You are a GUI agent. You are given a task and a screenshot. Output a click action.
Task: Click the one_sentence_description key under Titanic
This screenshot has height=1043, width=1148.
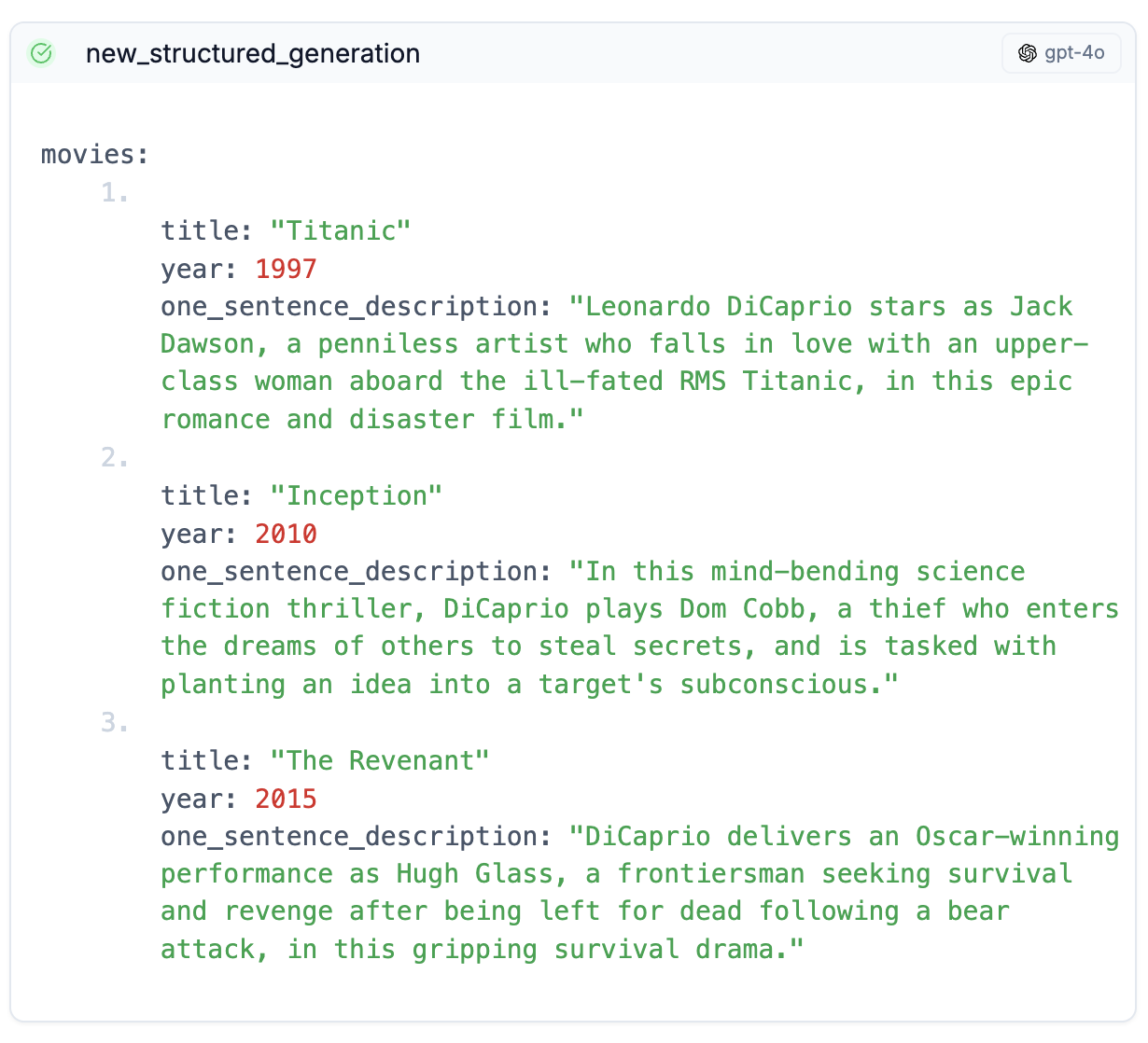tap(357, 306)
